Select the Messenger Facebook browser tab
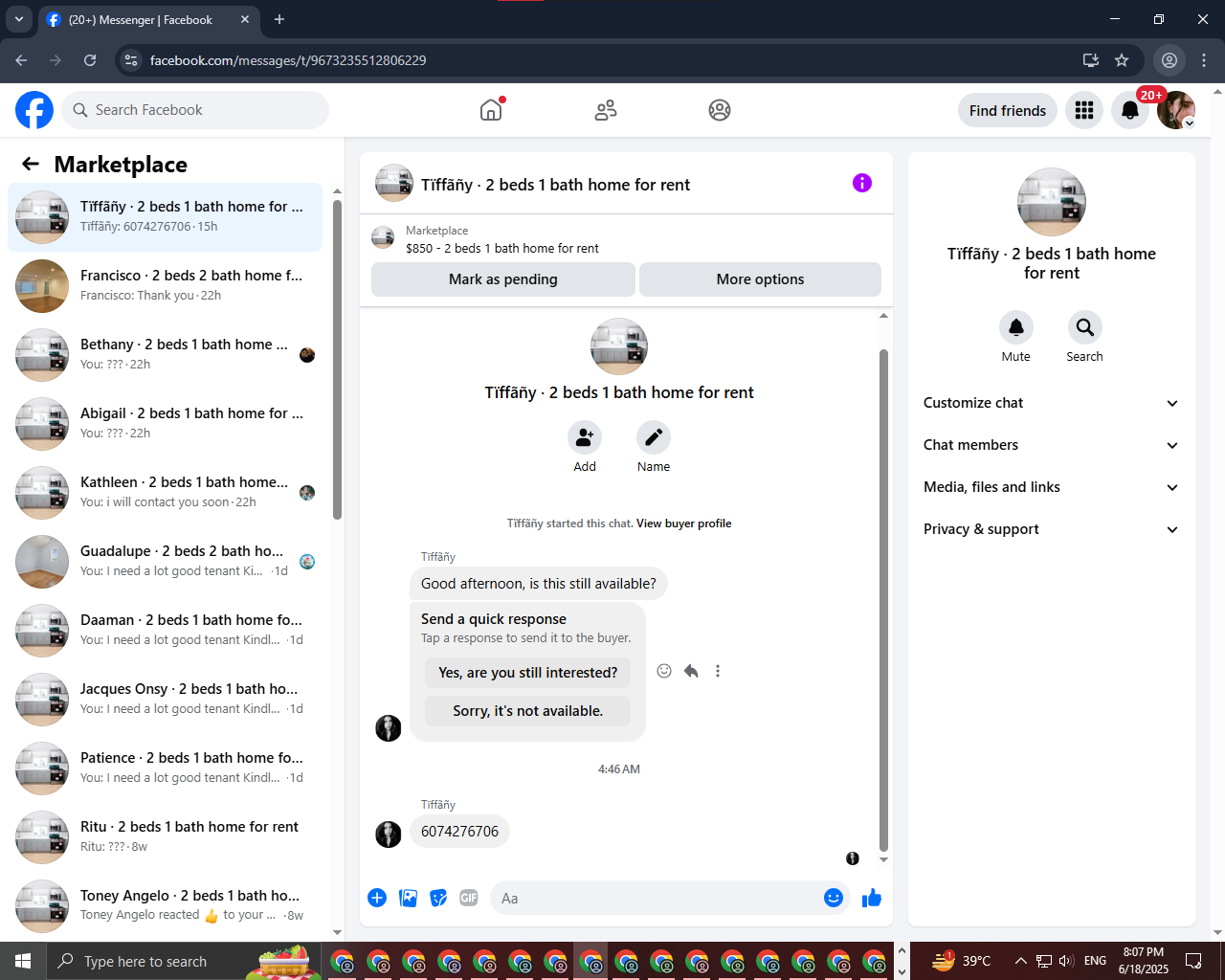 click(x=148, y=19)
